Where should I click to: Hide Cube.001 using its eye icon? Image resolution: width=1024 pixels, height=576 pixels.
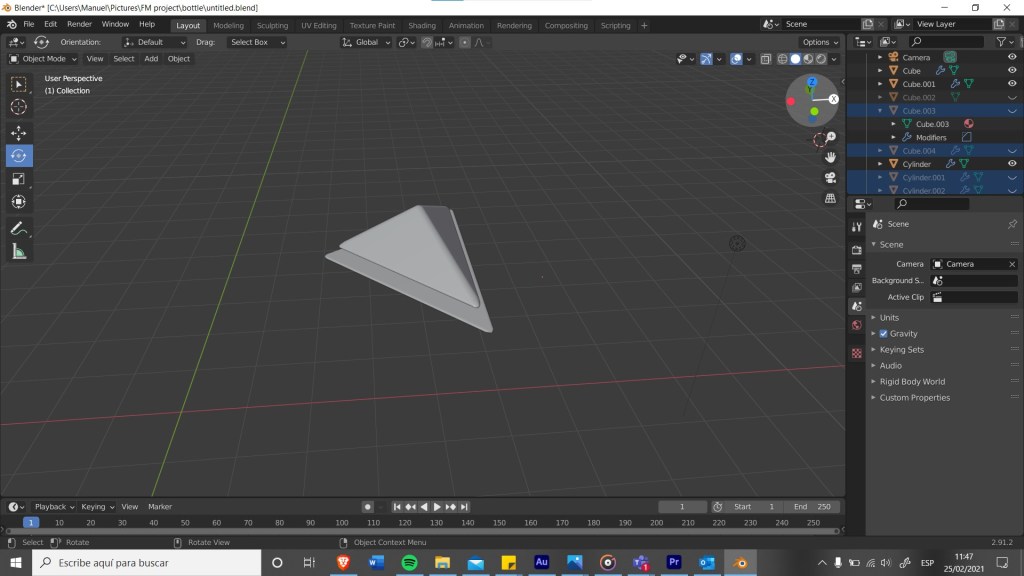click(1012, 84)
